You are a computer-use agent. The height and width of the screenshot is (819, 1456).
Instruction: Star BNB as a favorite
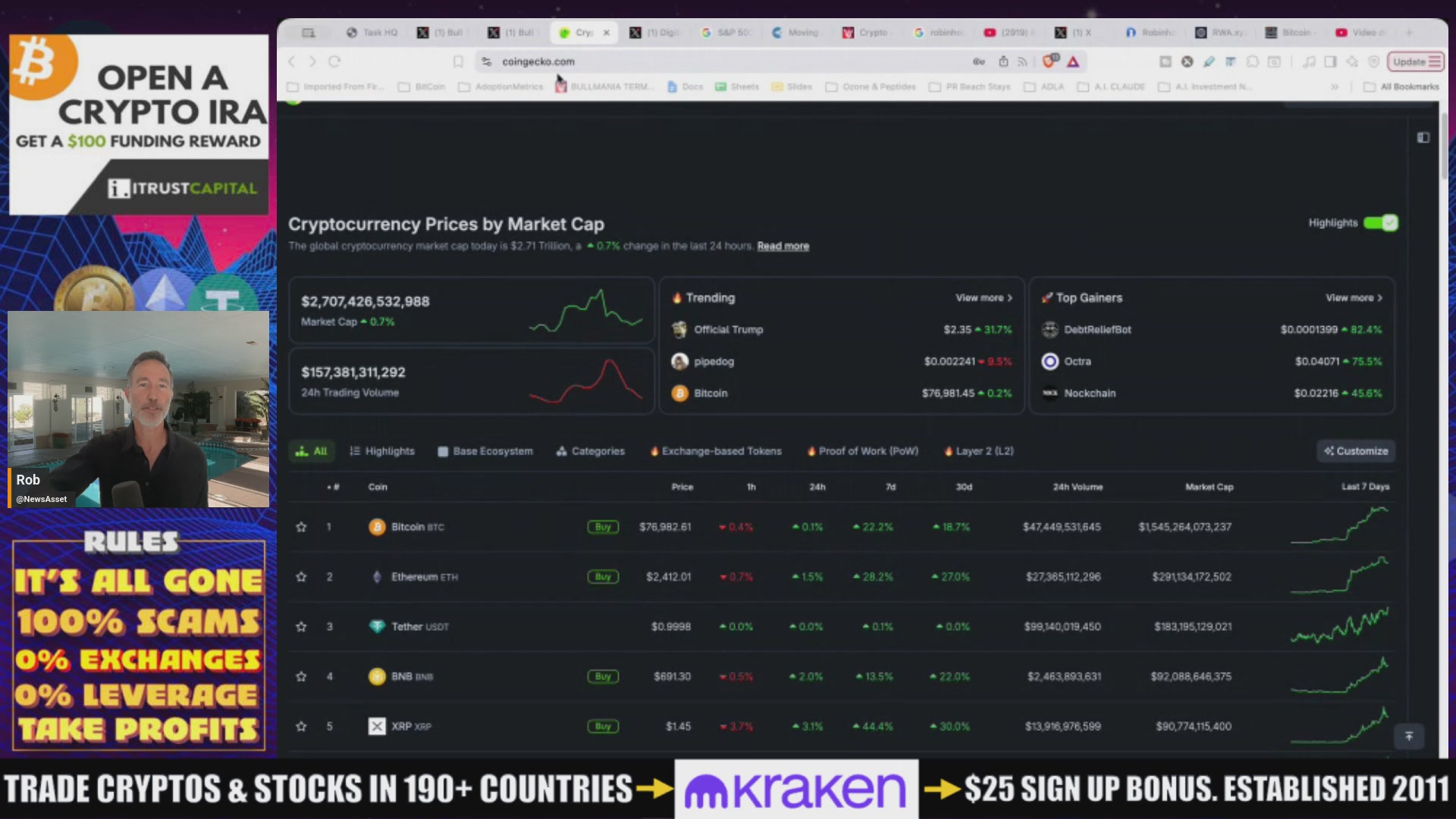coord(301,676)
